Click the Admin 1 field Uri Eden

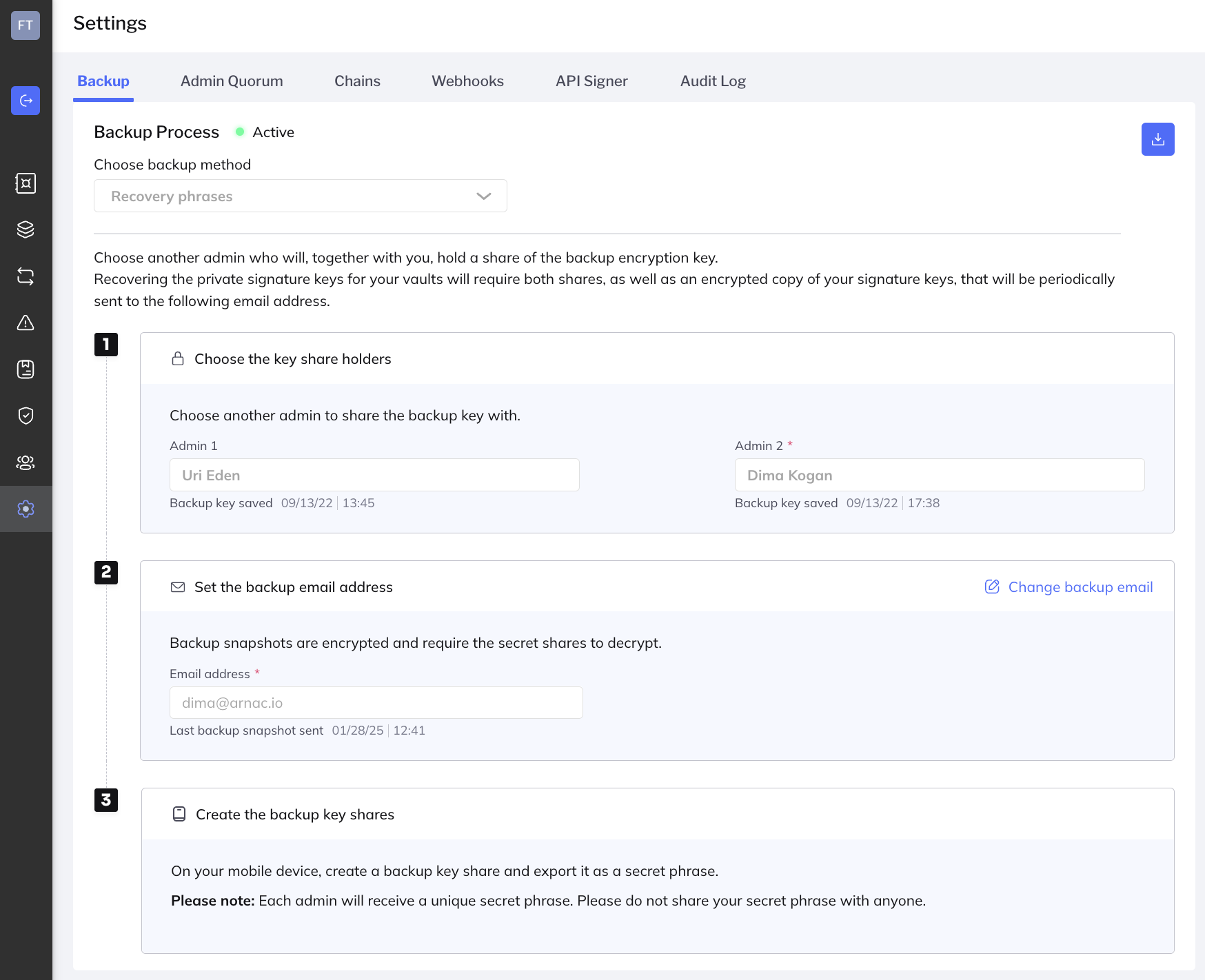[x=374, y=475]
